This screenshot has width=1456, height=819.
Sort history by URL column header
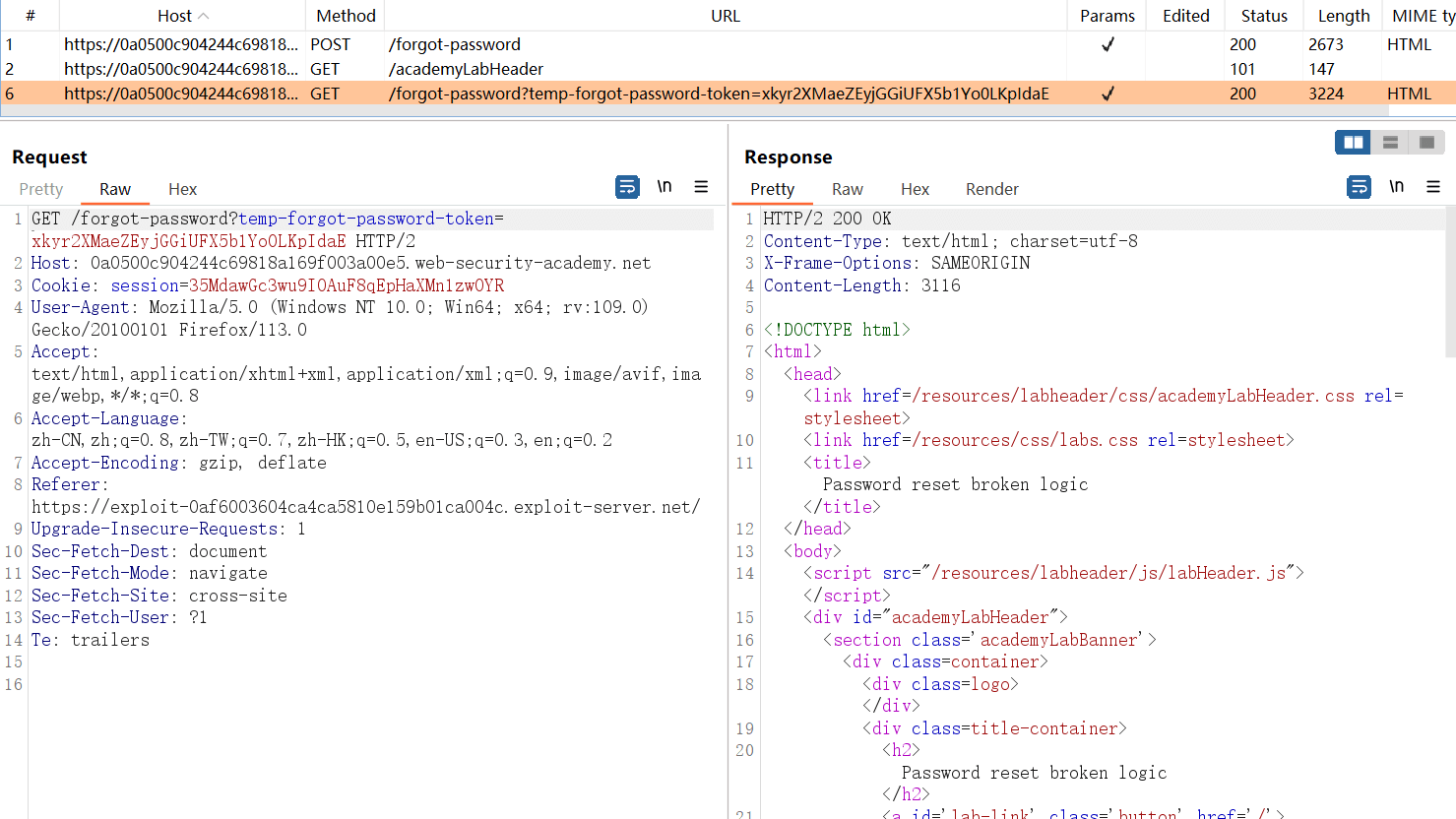click(x=725, y=16)
